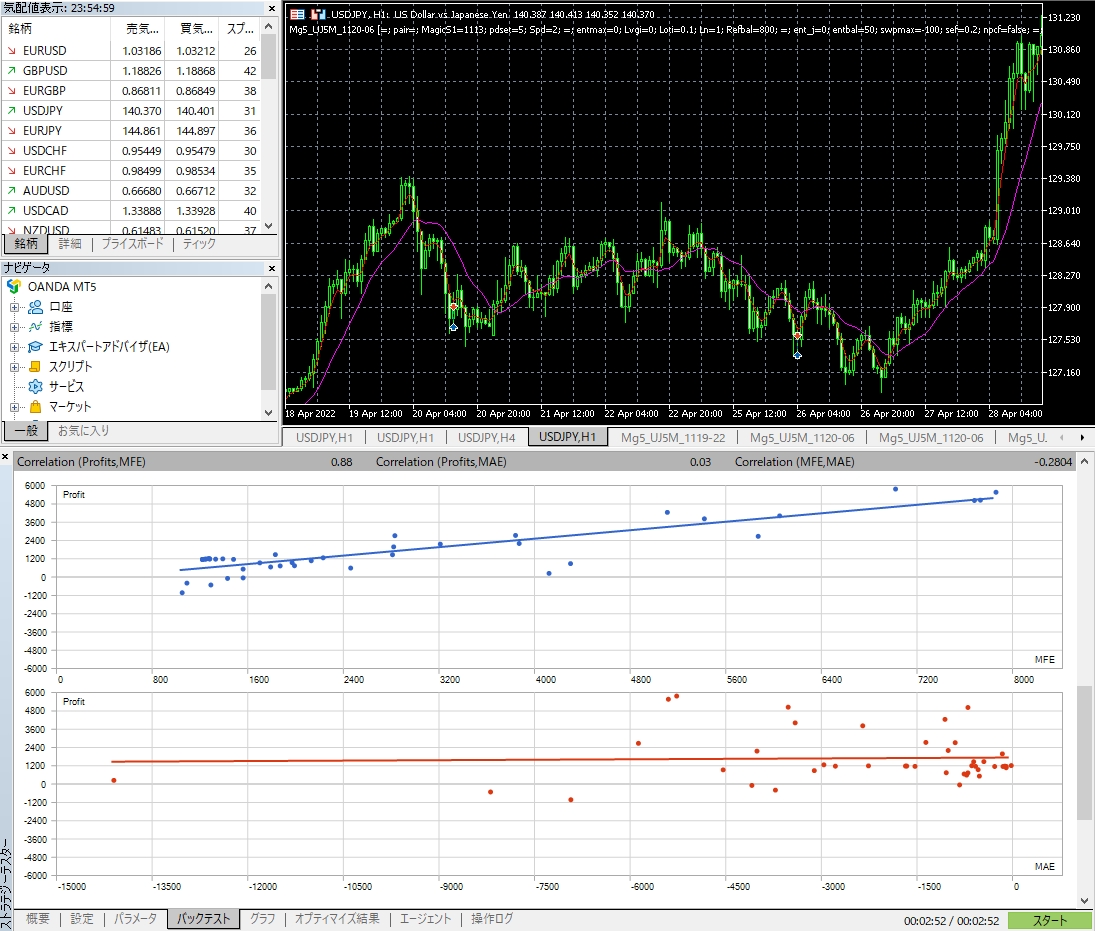
Task: Expand the スクリプト tree node
Action: pyautogui.click(x=14, y=367)
